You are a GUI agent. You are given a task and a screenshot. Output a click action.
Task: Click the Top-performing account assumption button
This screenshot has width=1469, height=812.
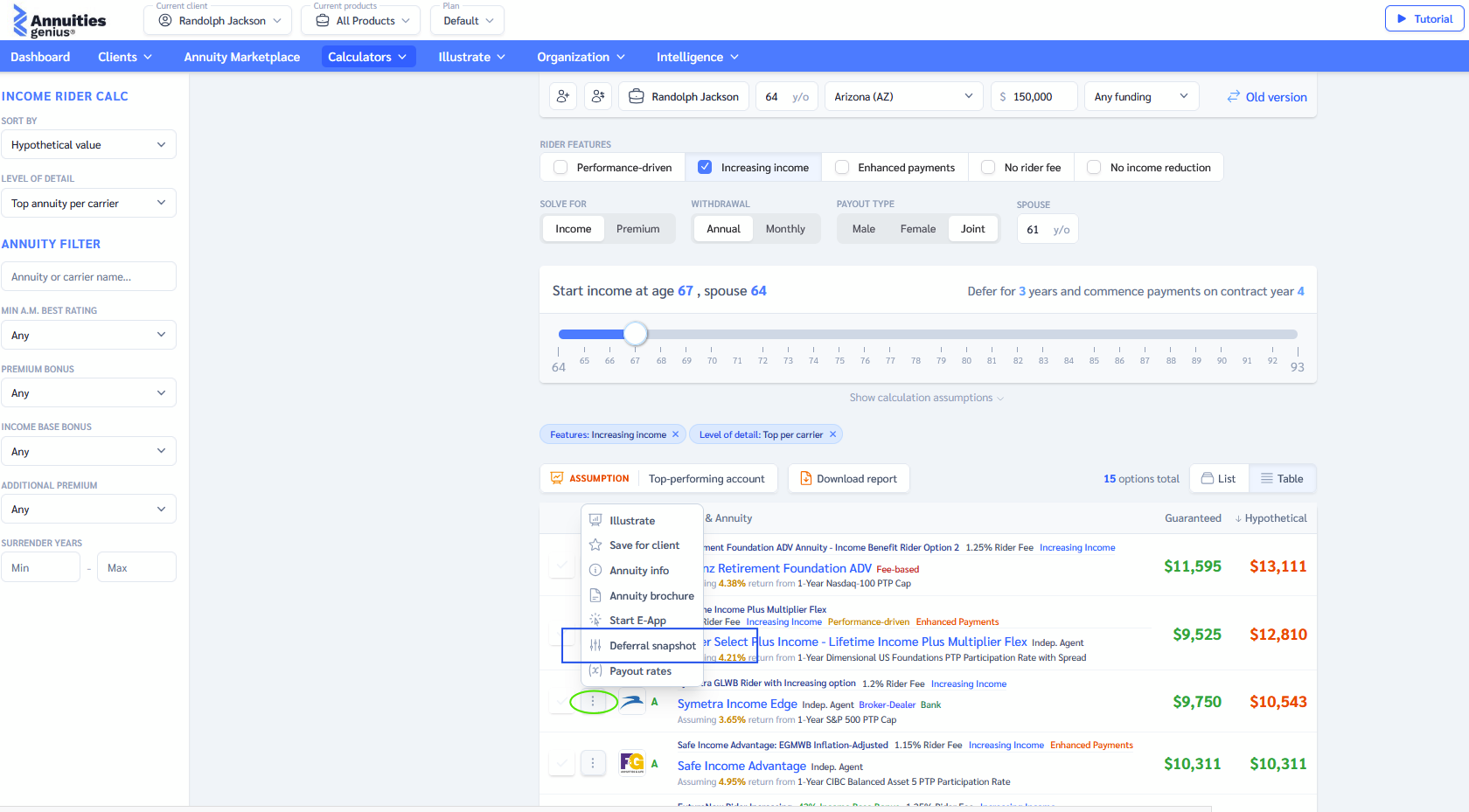(x=707, y=478)
